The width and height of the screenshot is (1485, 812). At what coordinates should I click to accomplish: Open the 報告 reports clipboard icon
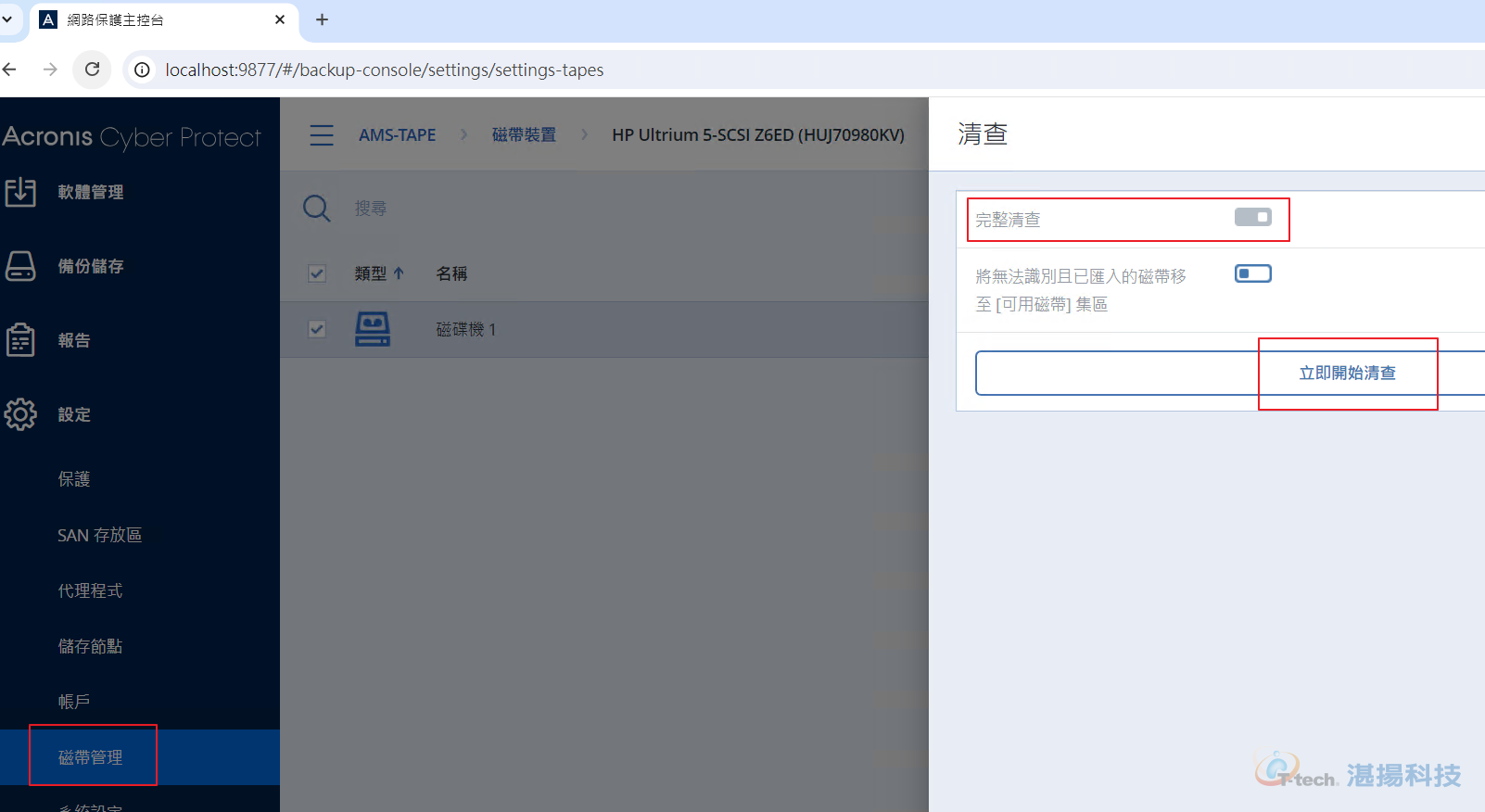(20, 340)
